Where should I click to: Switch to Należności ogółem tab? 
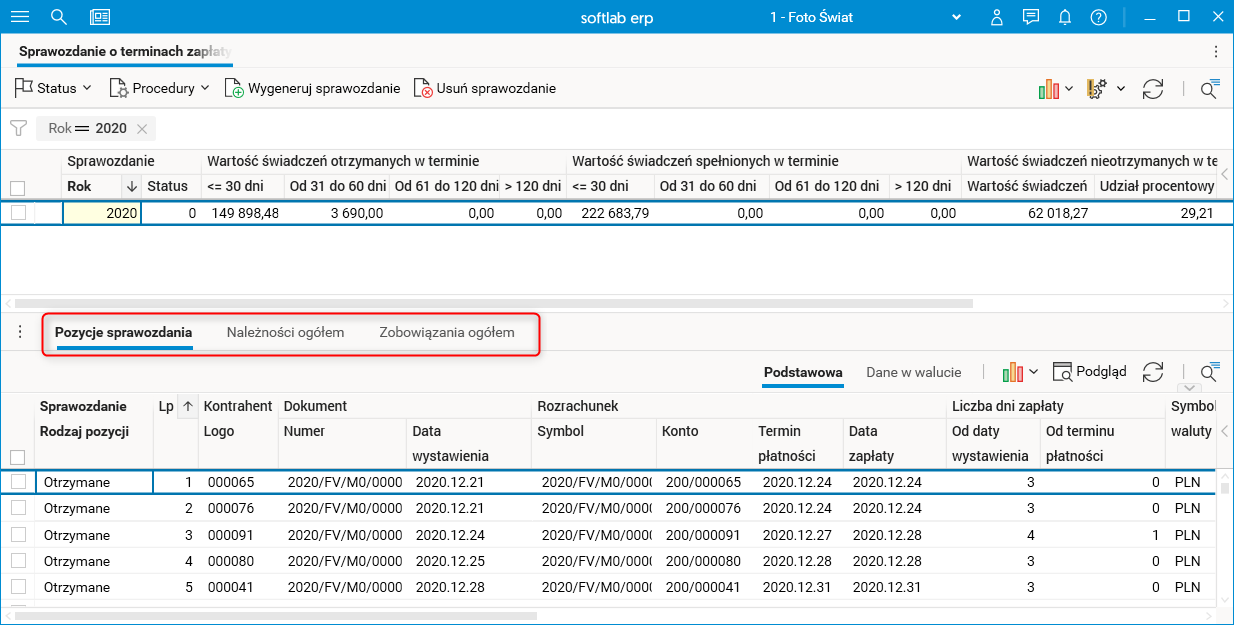[285, 332]
